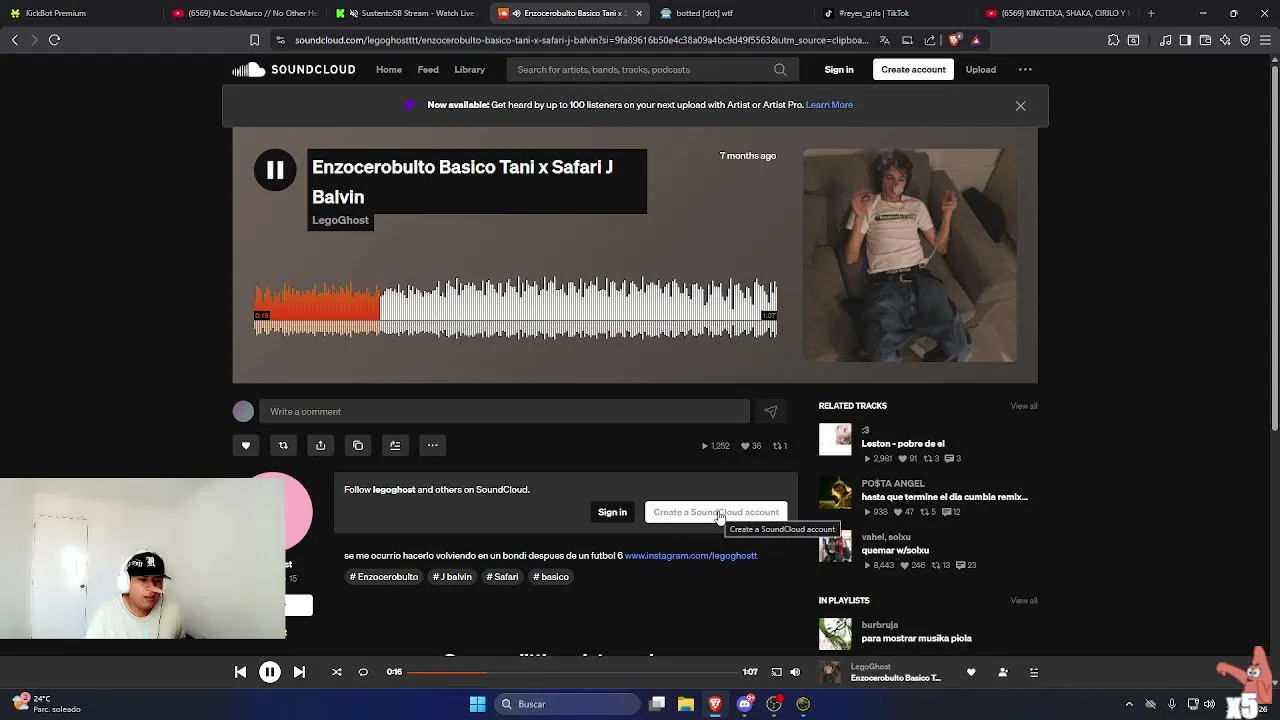The image size is (1280, 720).
Task: Like the track with the heart button under comments
Action: (x=246, y=445)
